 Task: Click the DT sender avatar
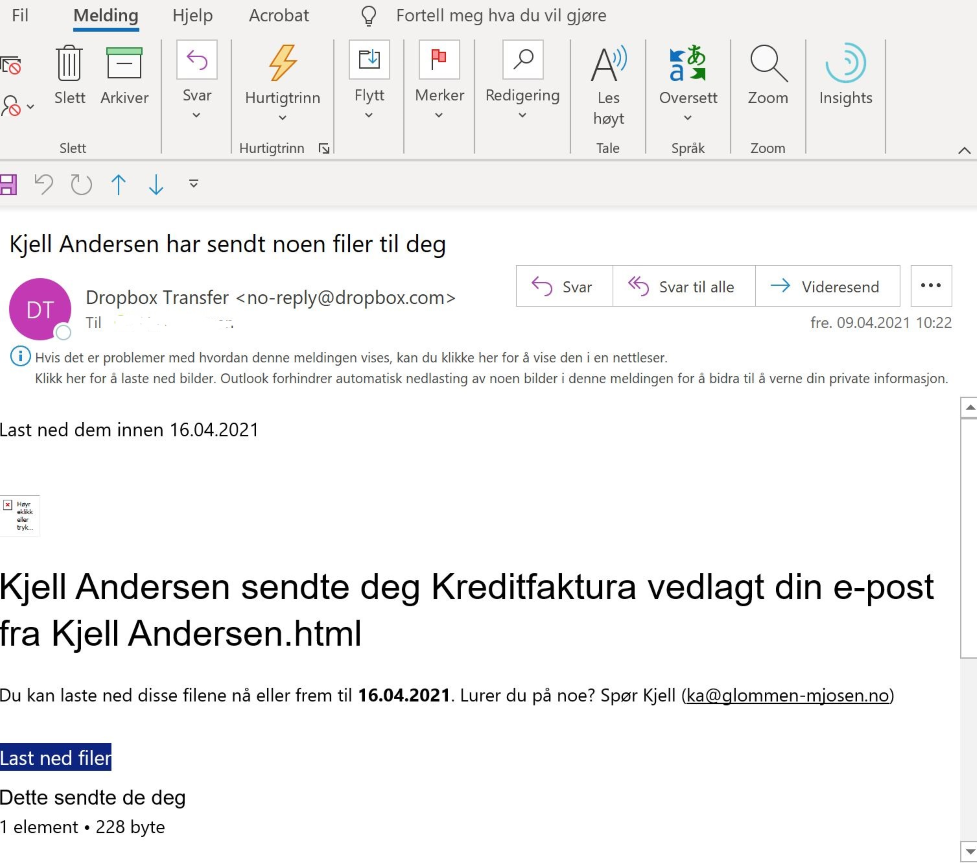(40, 309)
